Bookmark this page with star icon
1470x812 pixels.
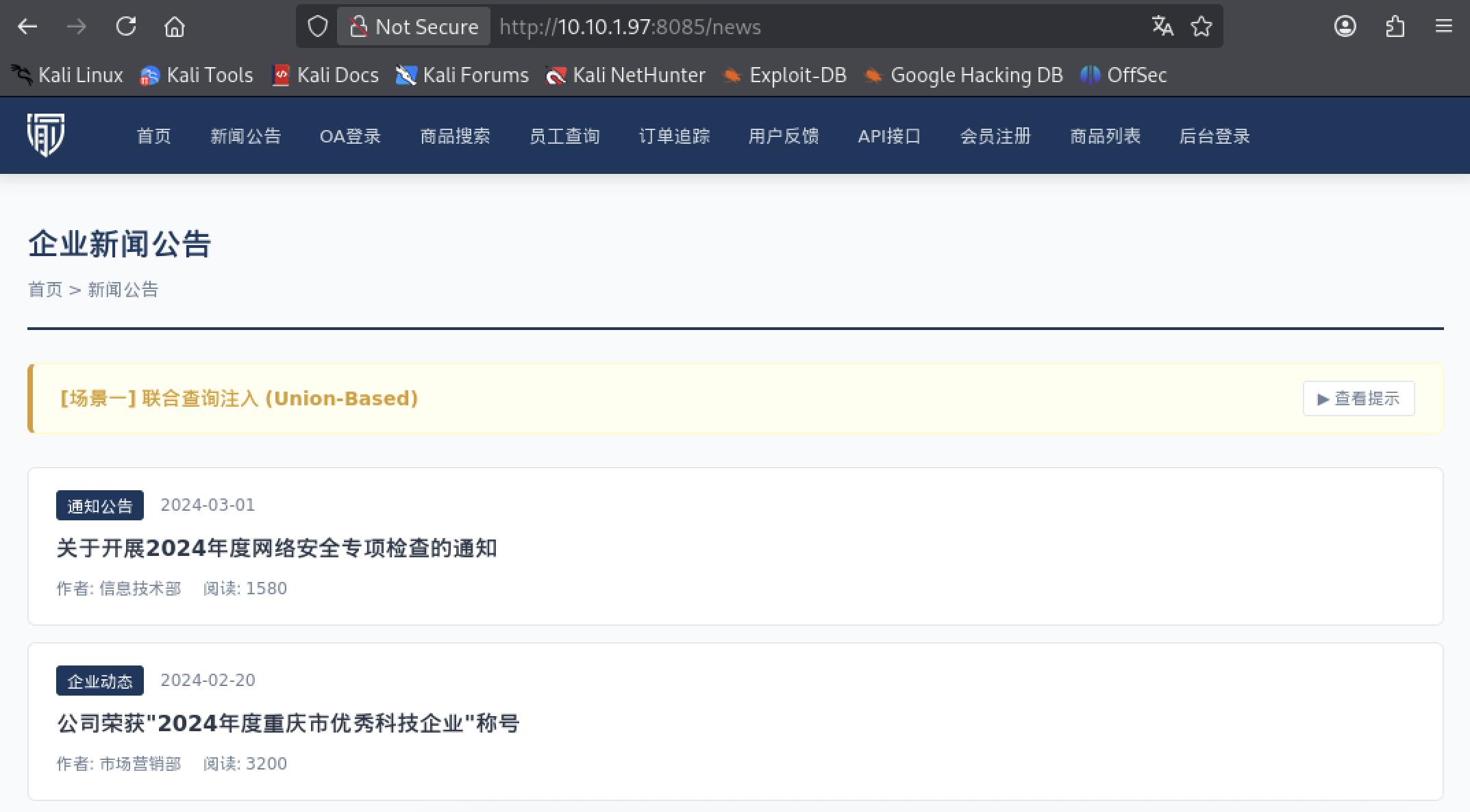pyautogui.click(x=1201, y=27)
